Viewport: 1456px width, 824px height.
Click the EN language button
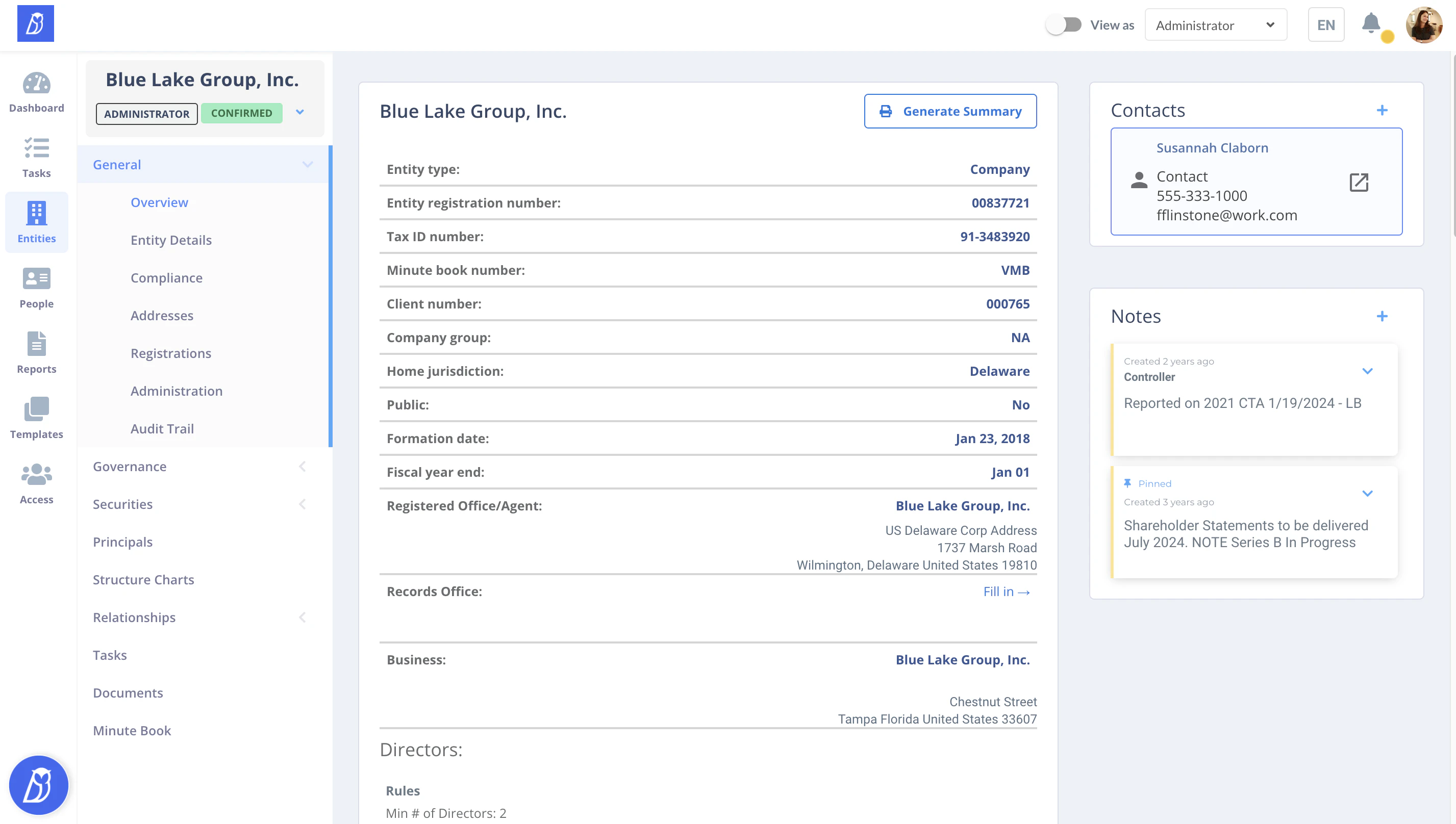pos(1326,25)
